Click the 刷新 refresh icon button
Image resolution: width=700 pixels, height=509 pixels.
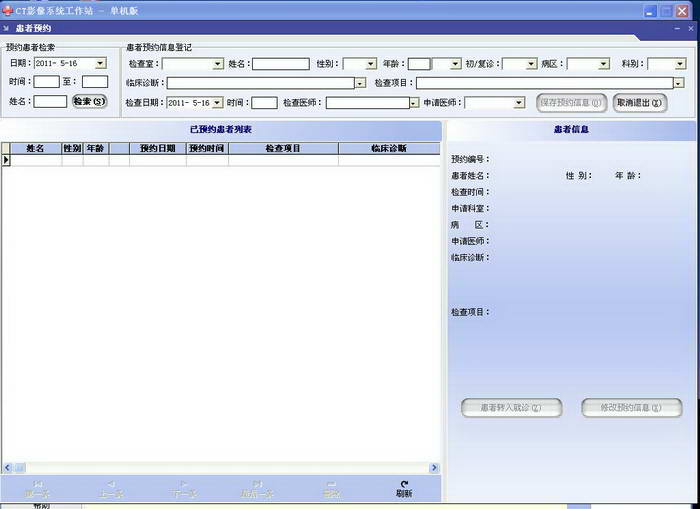(x=404, y=489)
